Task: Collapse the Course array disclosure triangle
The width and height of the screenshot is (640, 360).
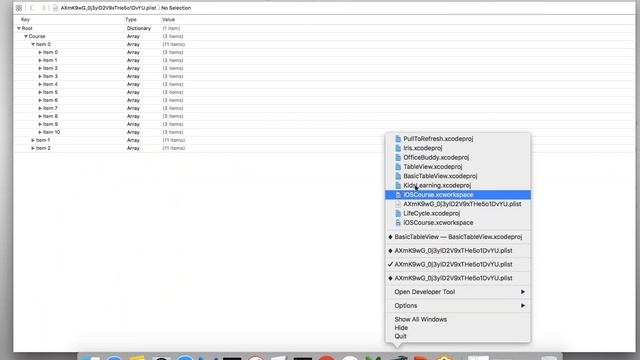Action: click(26, 36)
